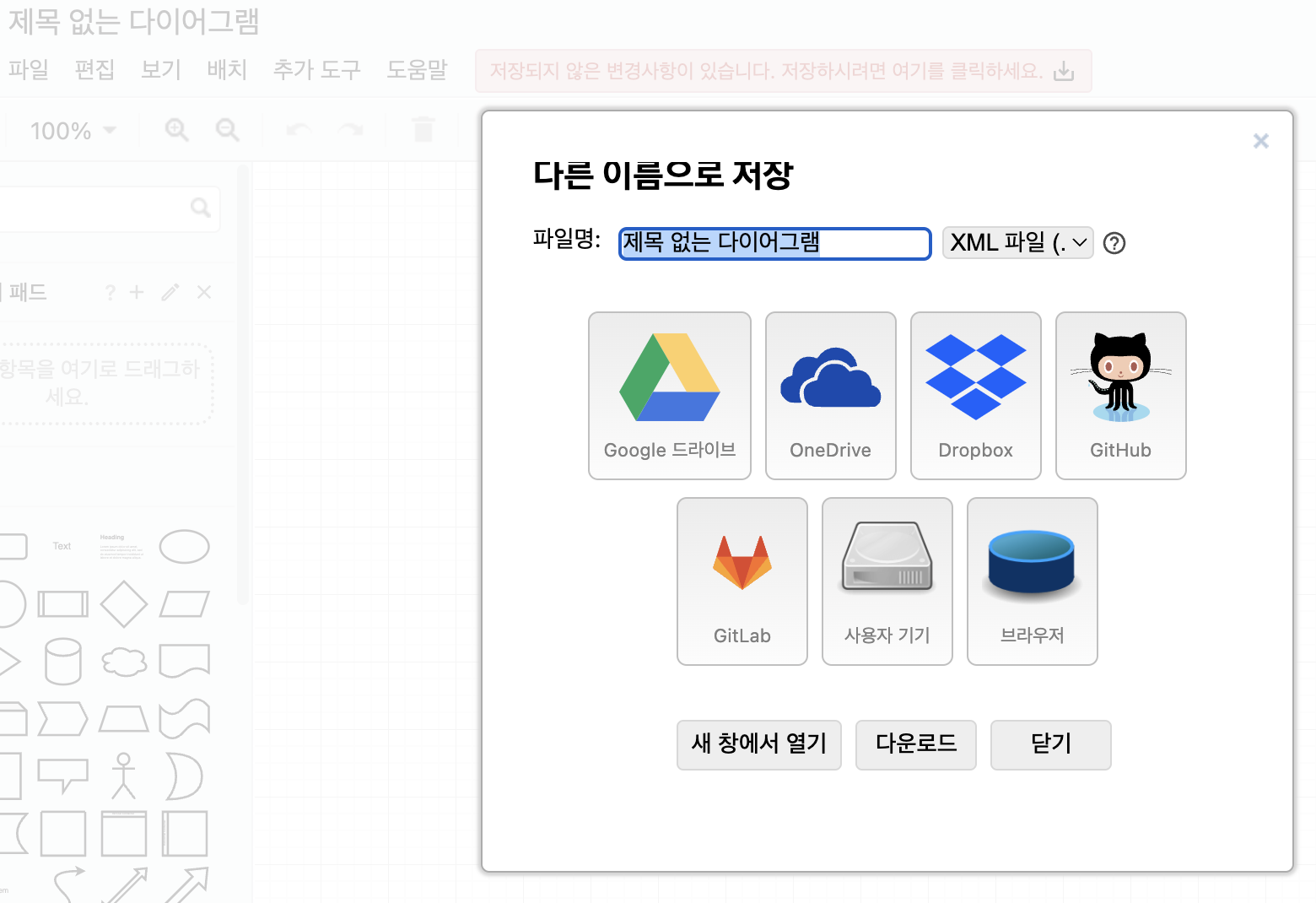Click the shape search magnifier icon
The height and width of the screenshot is (903, 1316).
pos(201,208)
